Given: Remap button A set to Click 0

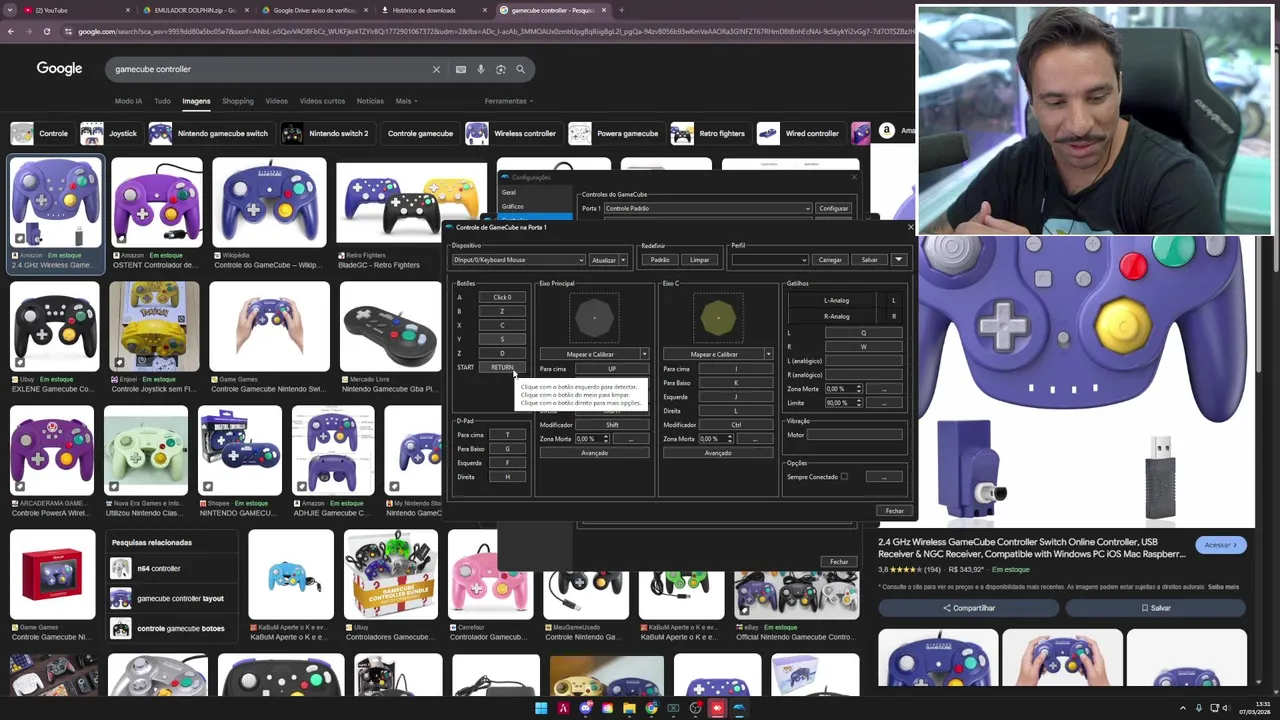Looking at the screenshot, I should tap(502, 297).
